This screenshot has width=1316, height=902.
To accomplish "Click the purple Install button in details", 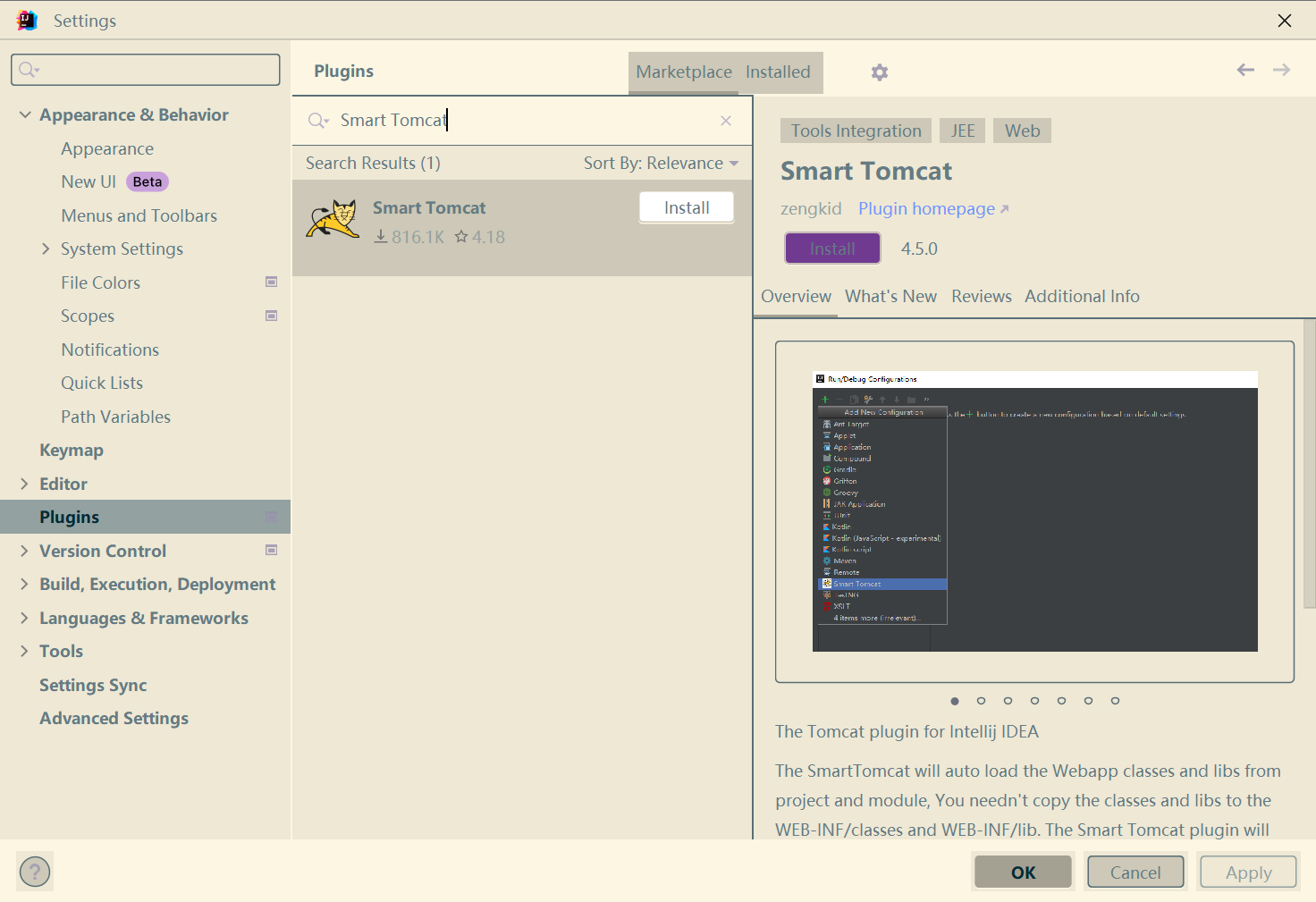I will (832, 249).
